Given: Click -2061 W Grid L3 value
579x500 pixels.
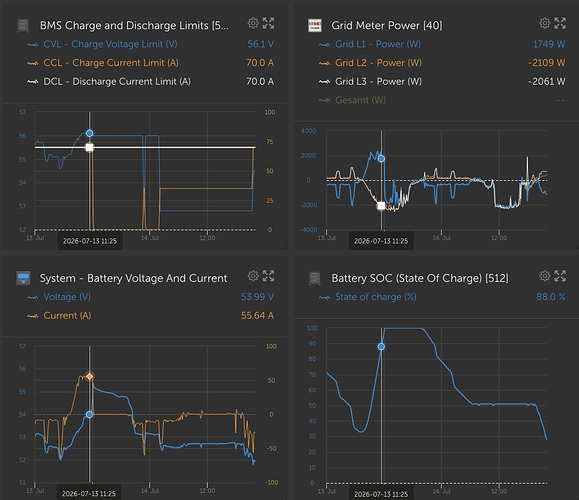Looking at the screenshot, I should tap(547, 81).
